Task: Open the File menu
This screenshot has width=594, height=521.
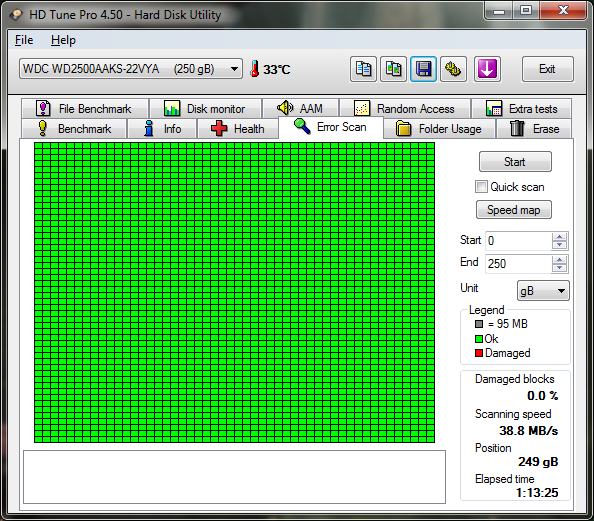Action: click(x=24, y=40)
